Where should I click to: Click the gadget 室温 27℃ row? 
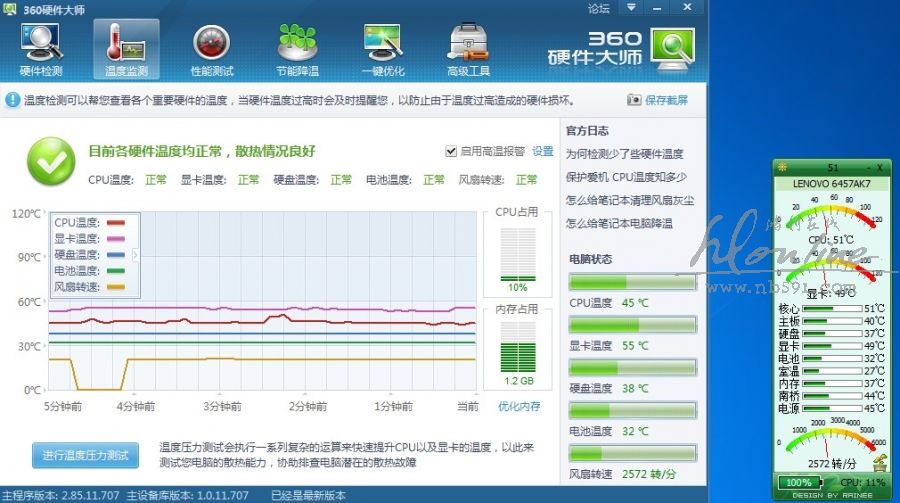point(831,371)
